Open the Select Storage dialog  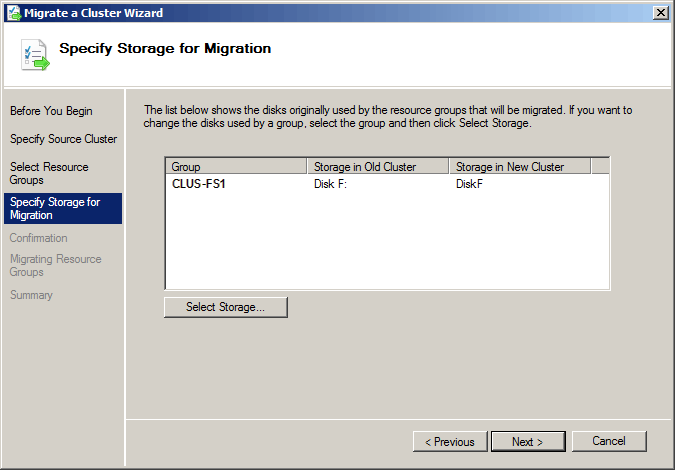click(x=226, y=307)
